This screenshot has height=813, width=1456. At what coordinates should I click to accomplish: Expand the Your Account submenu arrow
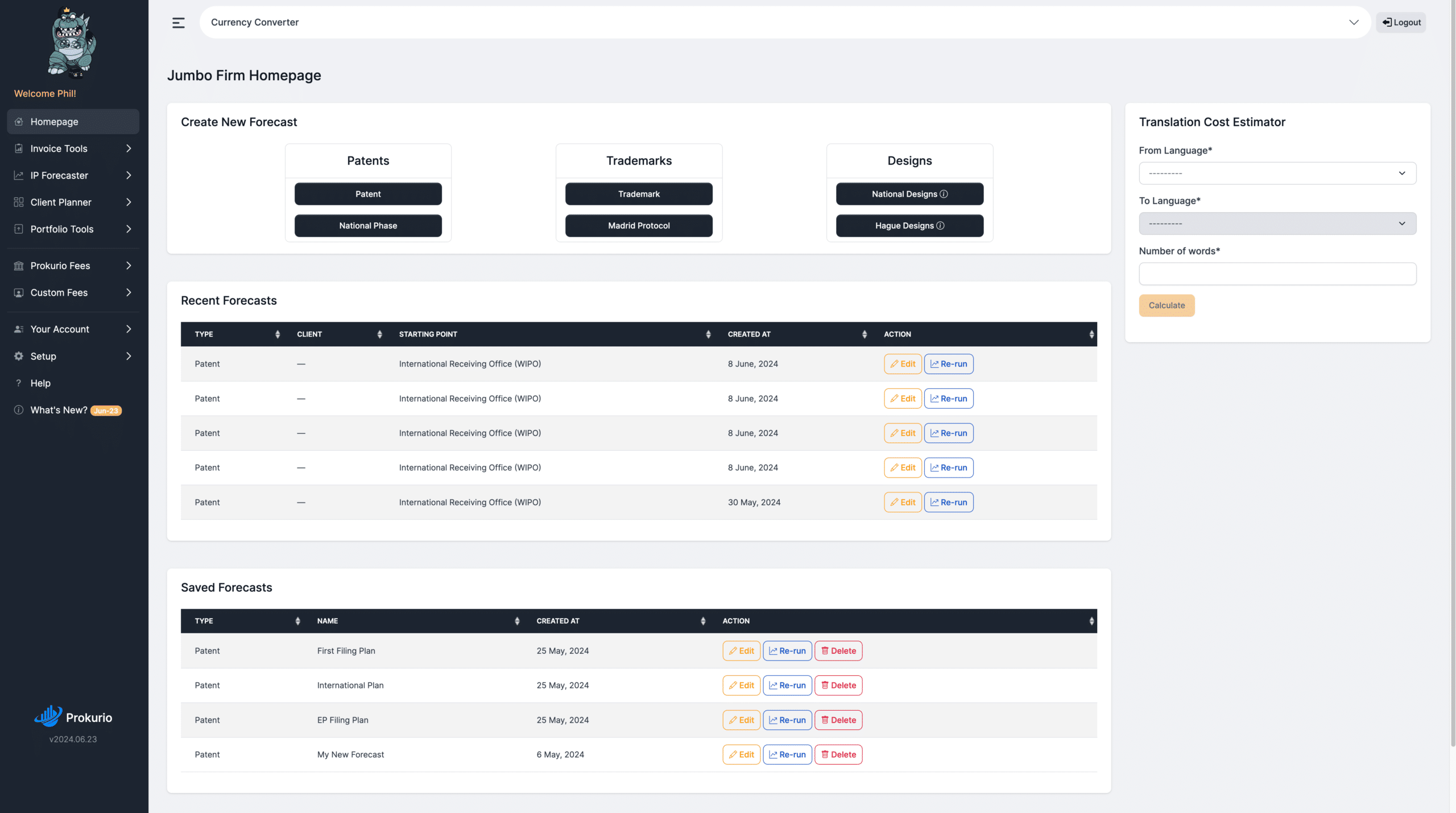coord(129,329)
